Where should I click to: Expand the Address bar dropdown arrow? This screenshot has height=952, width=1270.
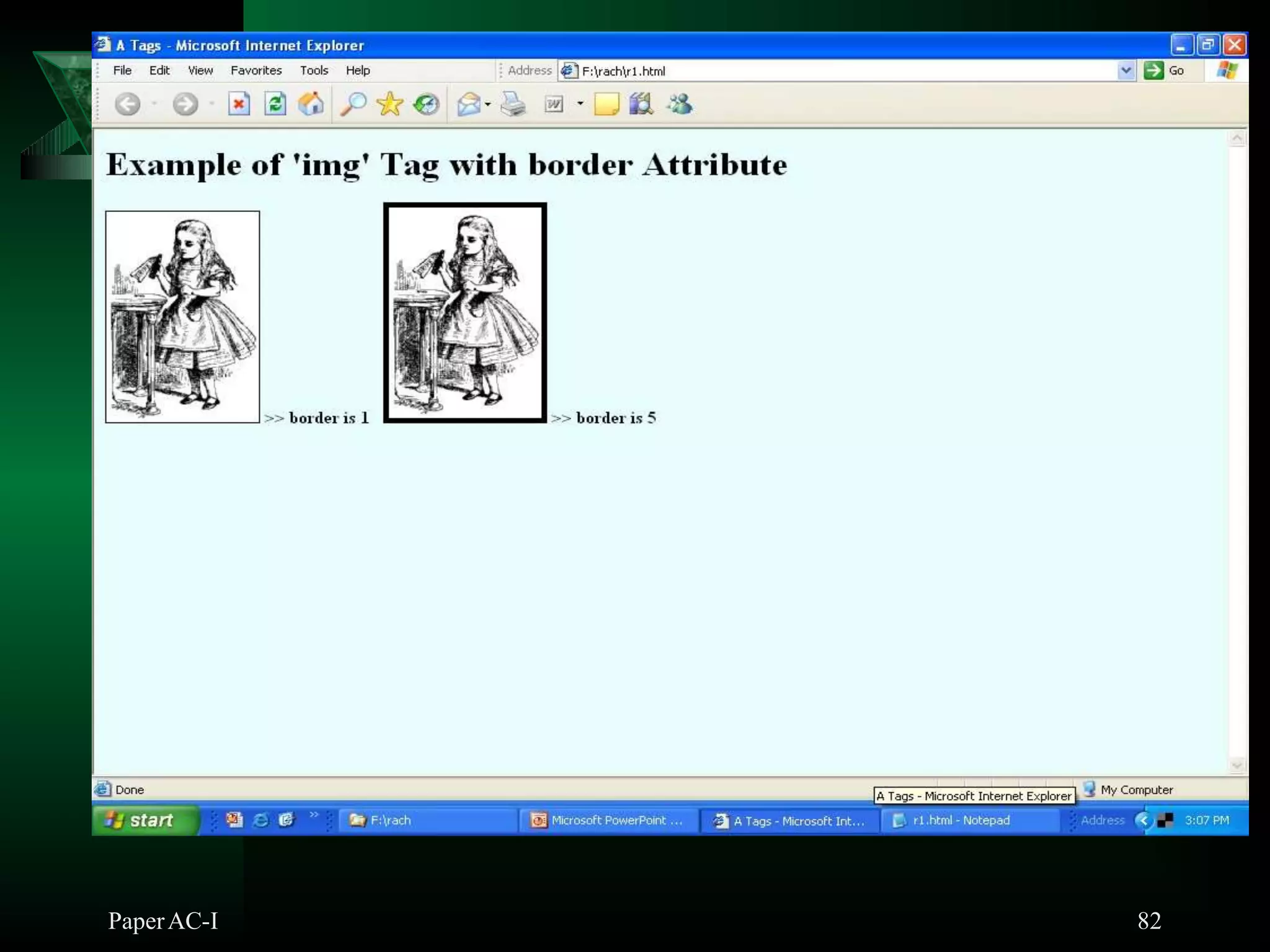(1126, 71)
